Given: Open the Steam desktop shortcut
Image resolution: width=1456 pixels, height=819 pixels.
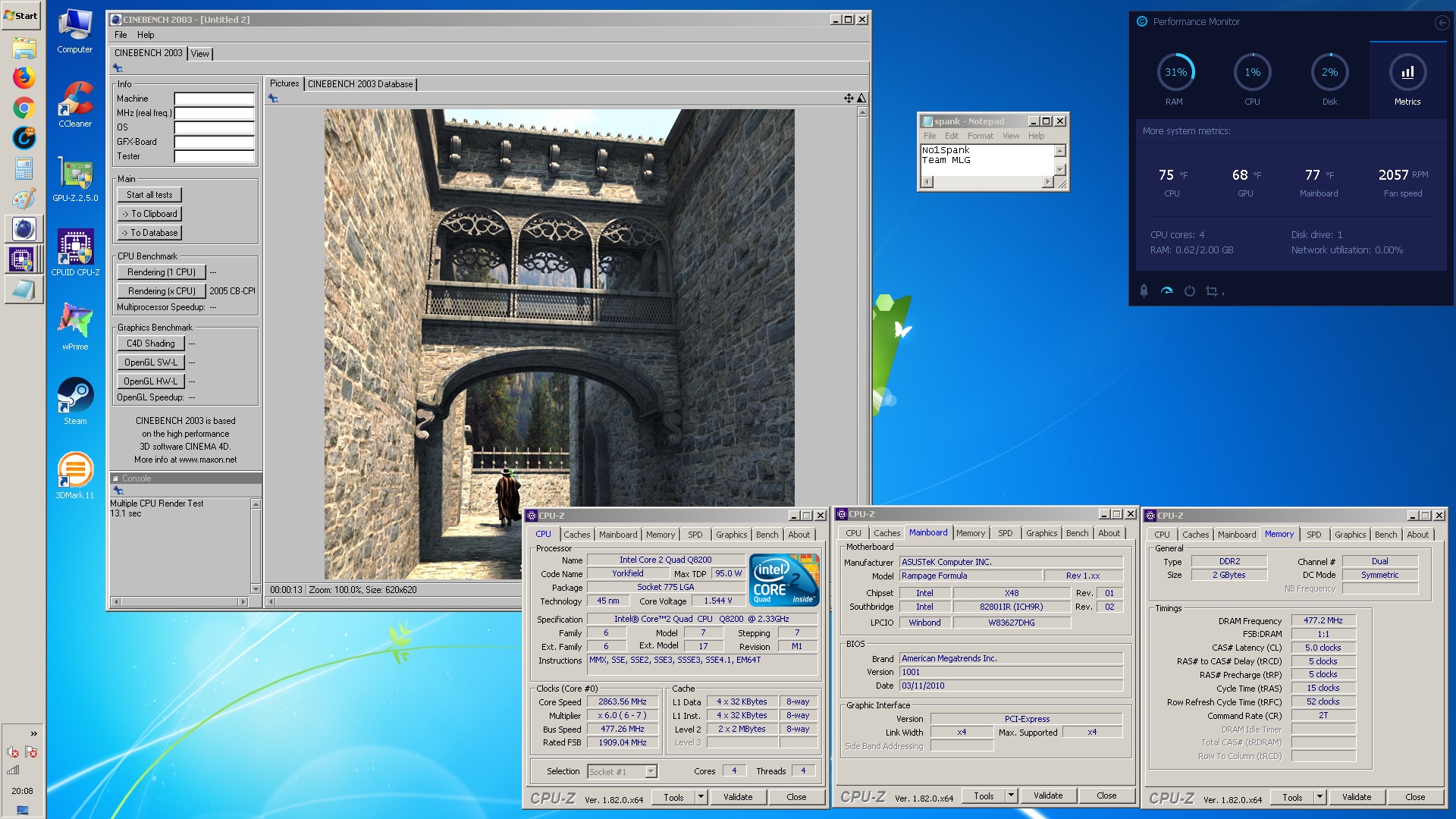Looking at the screenshot, I should pos(75,400).
